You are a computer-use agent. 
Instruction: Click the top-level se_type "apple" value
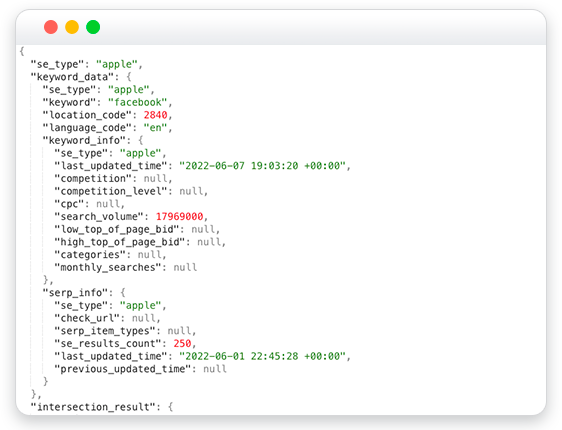coord(117,64)
